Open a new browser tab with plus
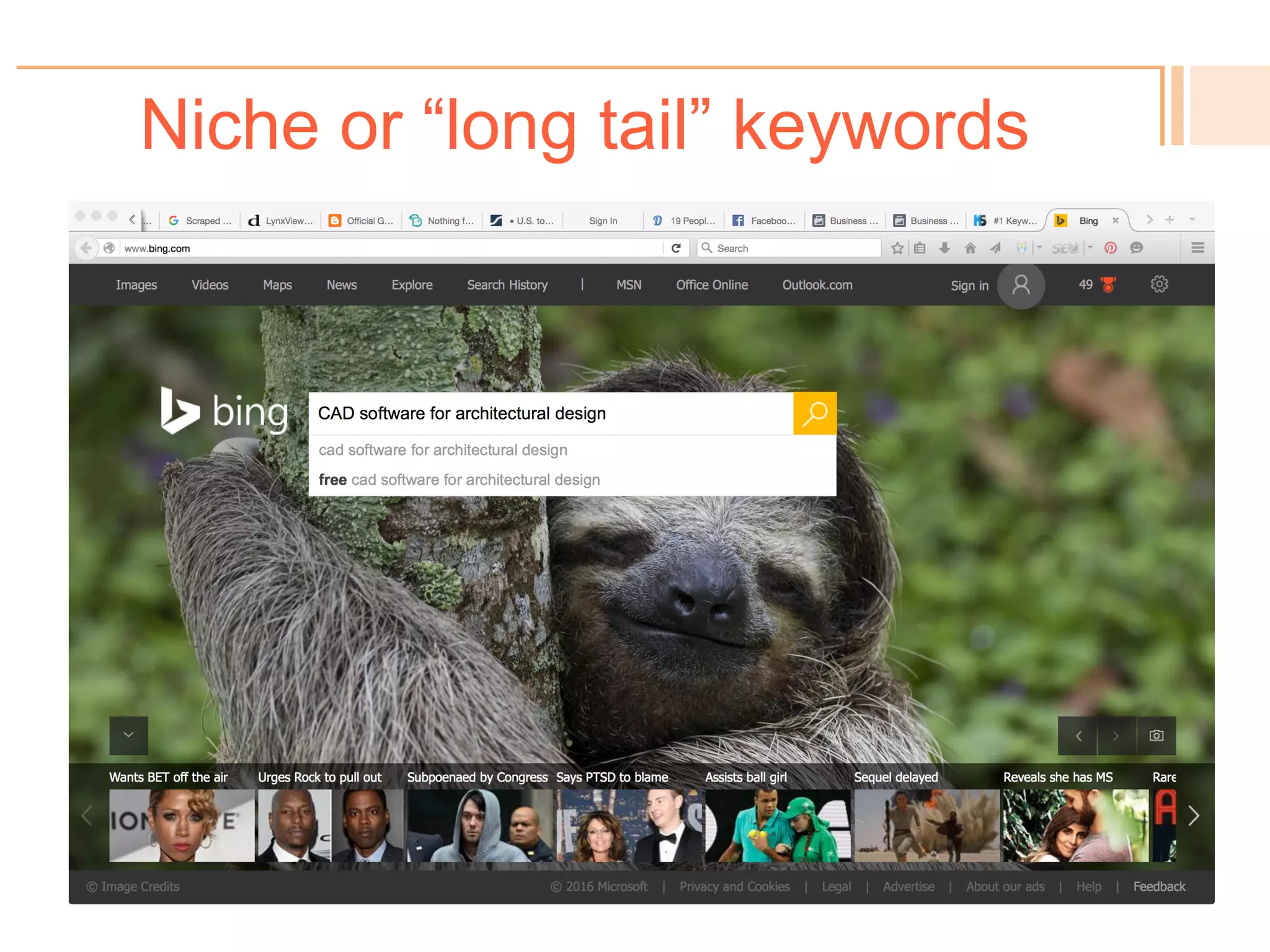 click(1169, 219)
